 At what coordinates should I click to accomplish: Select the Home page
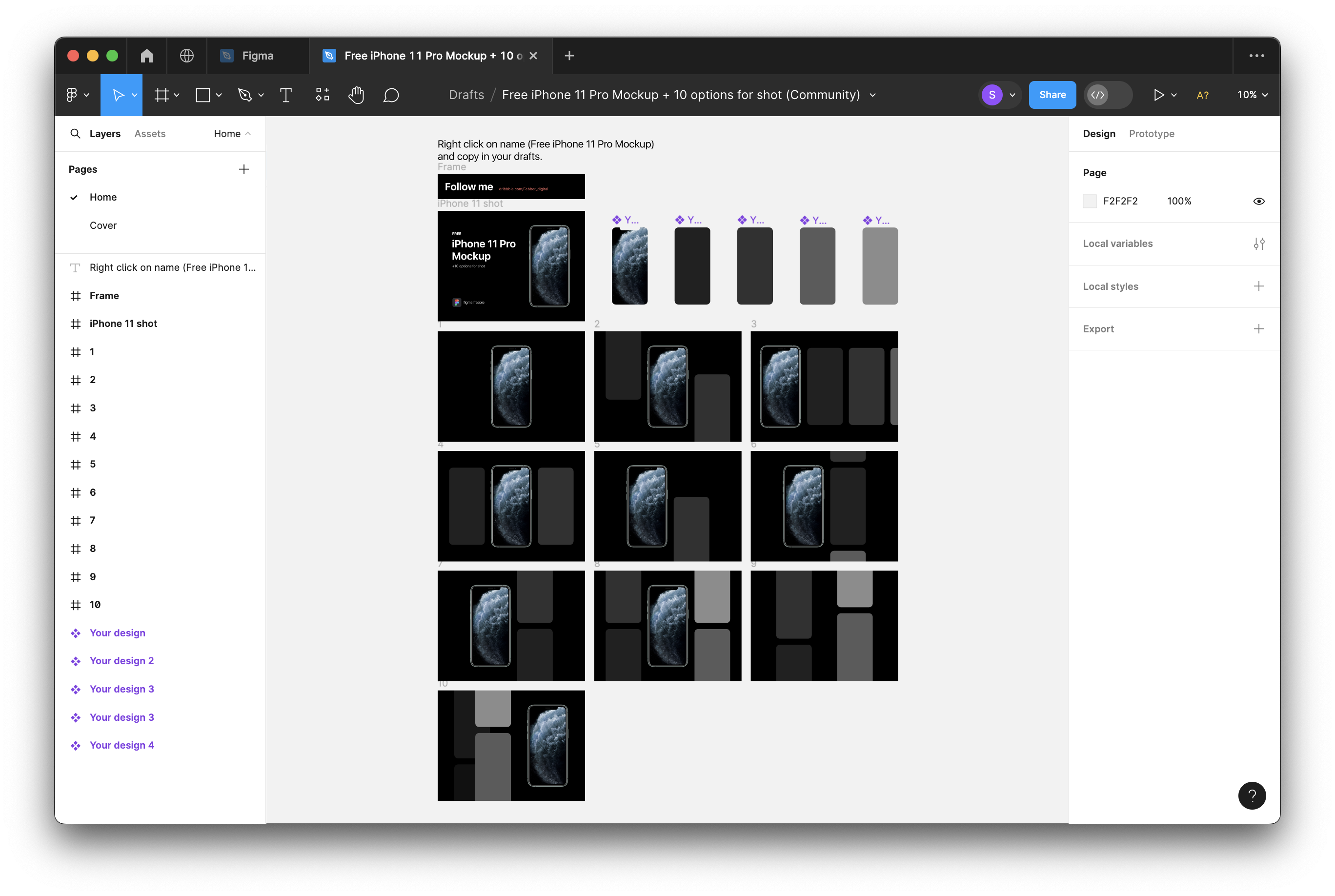(x=103, y=197)
